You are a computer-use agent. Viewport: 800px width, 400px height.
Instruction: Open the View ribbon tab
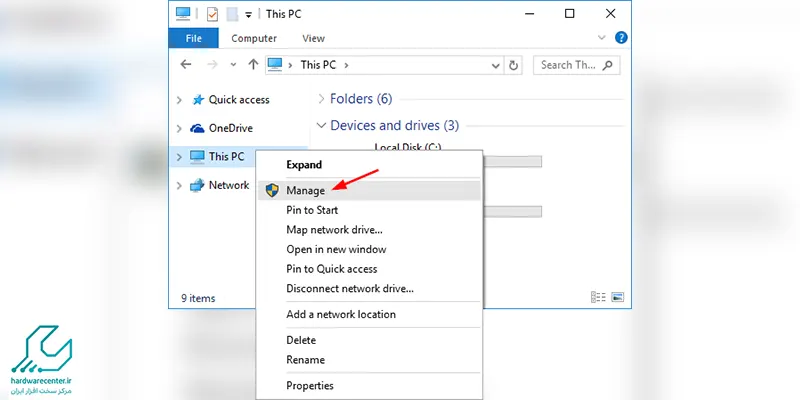coord(313,38)
